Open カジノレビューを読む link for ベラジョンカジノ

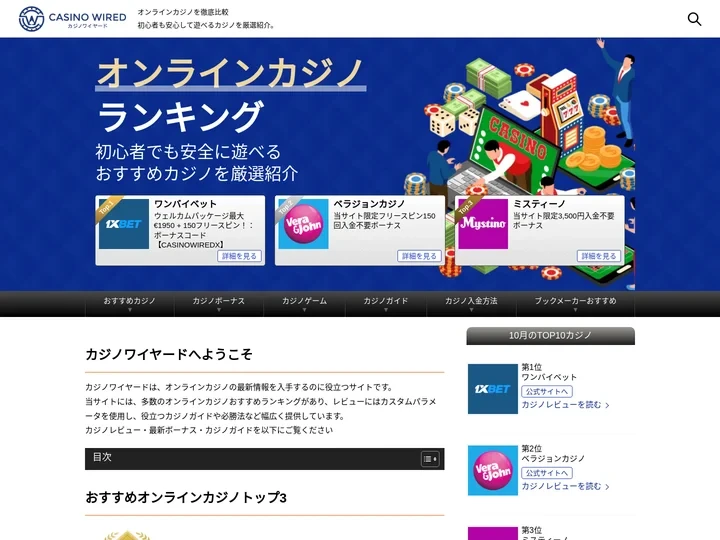pyautogui.click(x=564, y=486)
